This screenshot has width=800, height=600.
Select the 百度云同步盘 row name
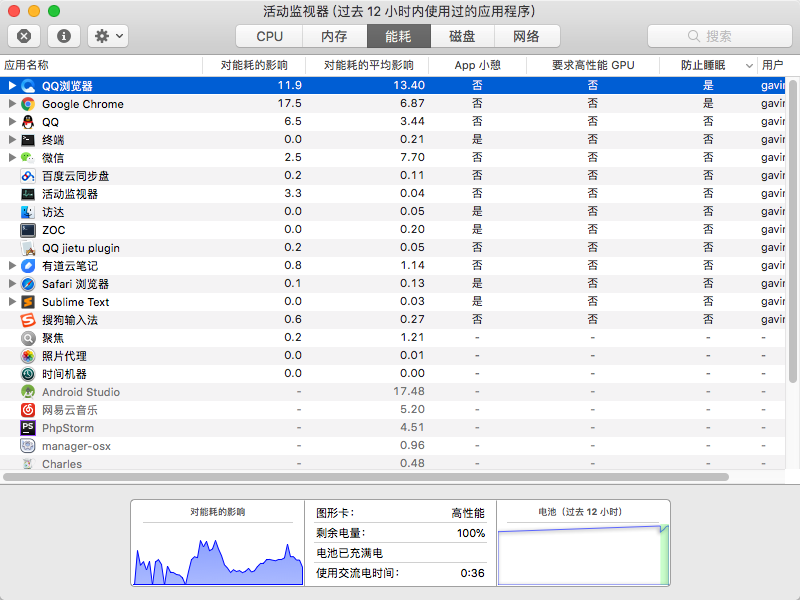[x=76, y=176]
